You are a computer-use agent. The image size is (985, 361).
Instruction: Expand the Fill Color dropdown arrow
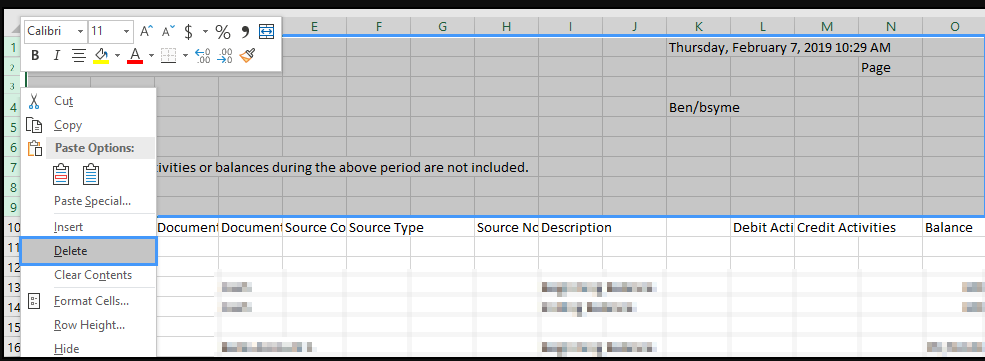point(117,55)
